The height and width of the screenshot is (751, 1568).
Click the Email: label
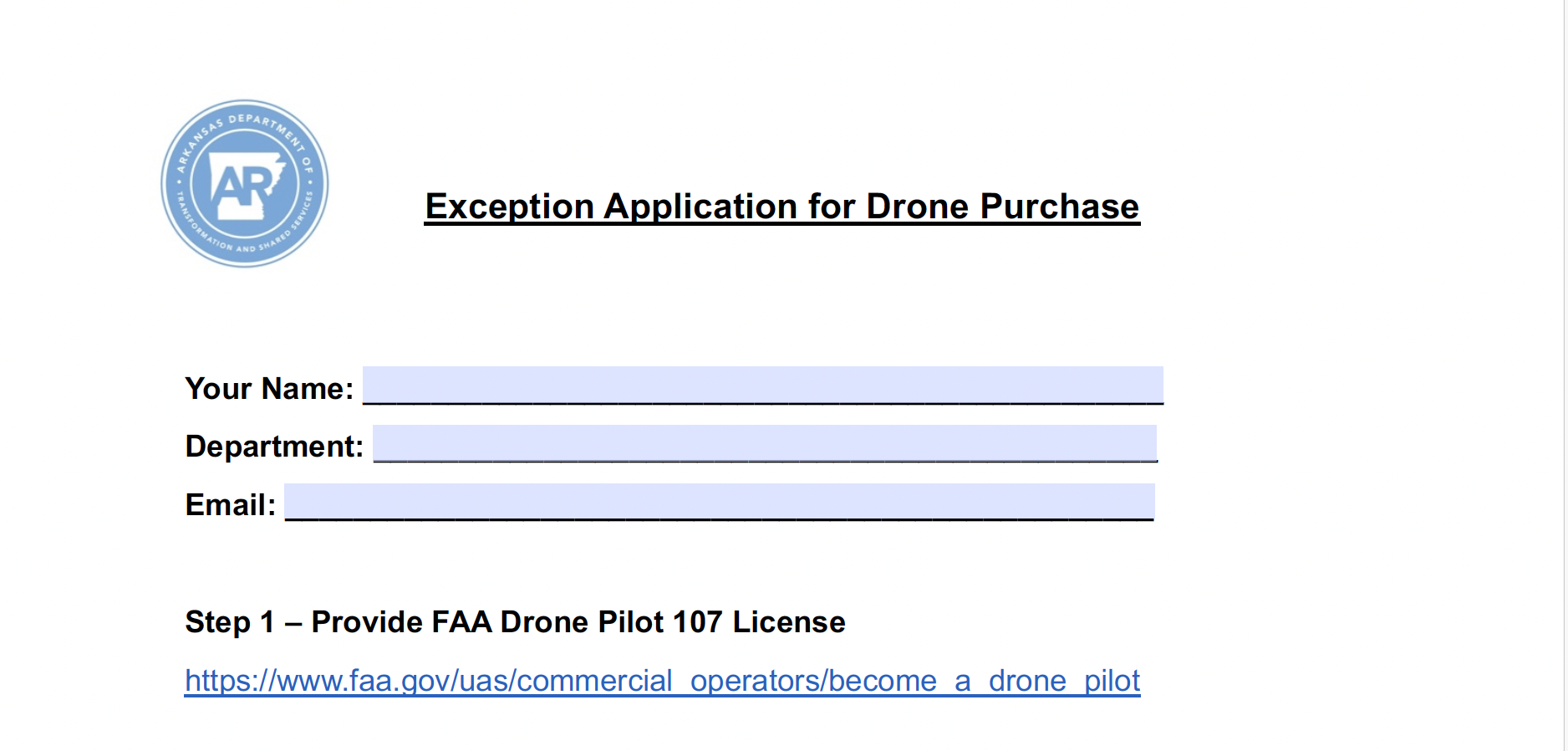point(230,505)
